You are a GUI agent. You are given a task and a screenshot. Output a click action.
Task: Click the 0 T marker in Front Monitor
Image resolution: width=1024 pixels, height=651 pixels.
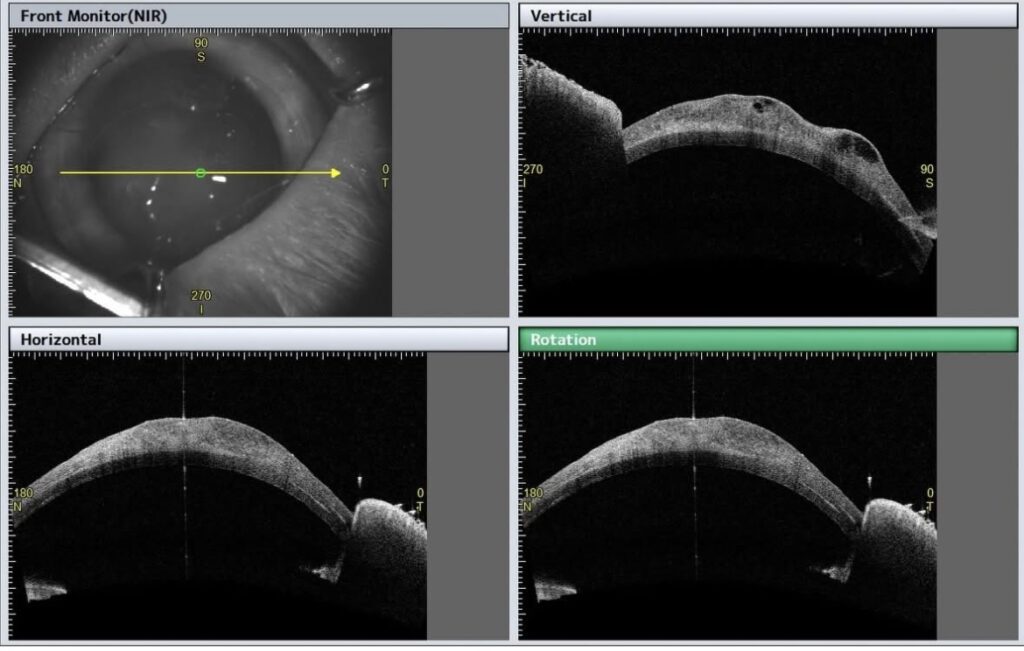385,176
